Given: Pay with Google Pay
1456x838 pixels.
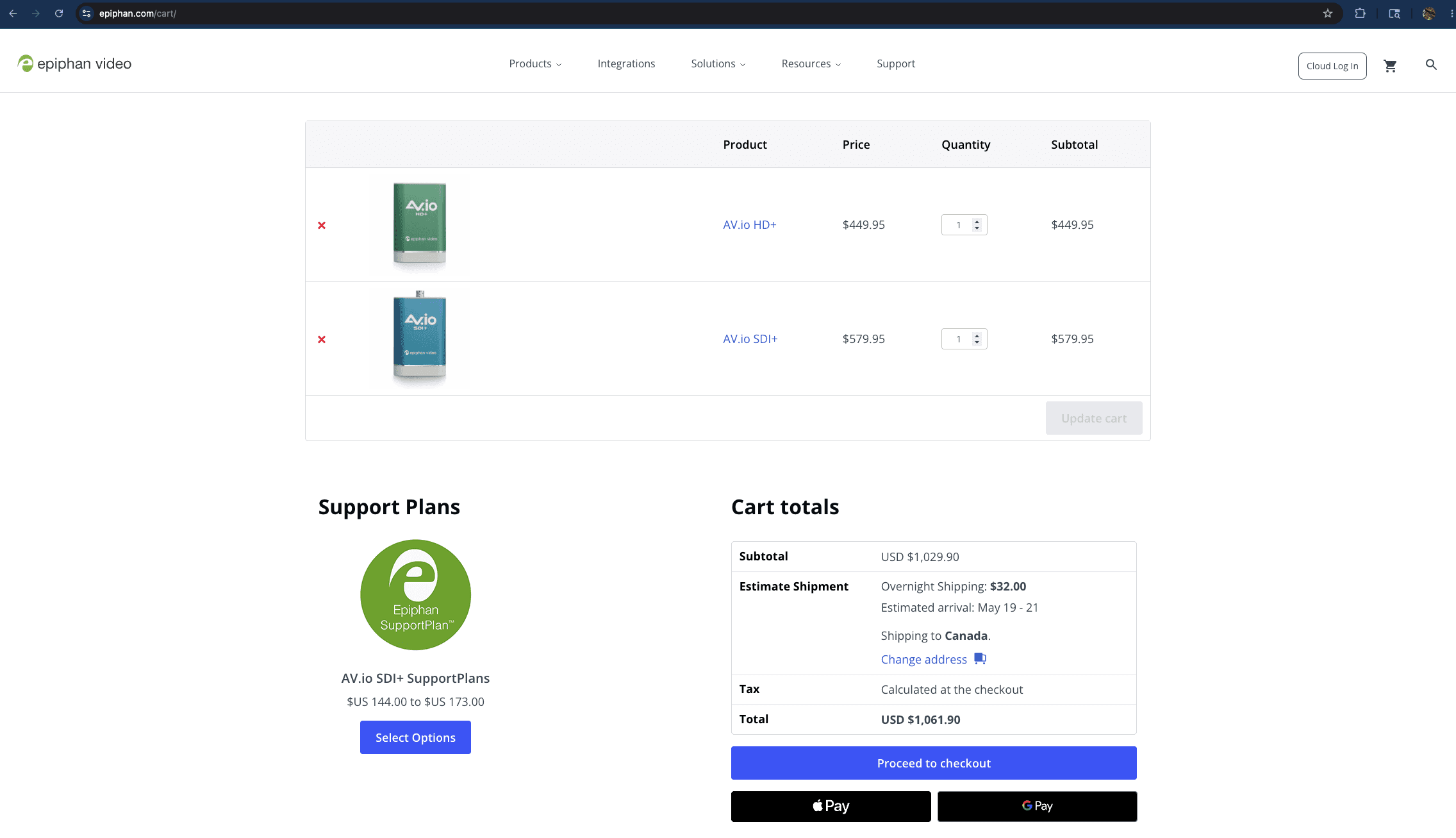Looking at the screenshot, I should click(x=1038, y=806).
